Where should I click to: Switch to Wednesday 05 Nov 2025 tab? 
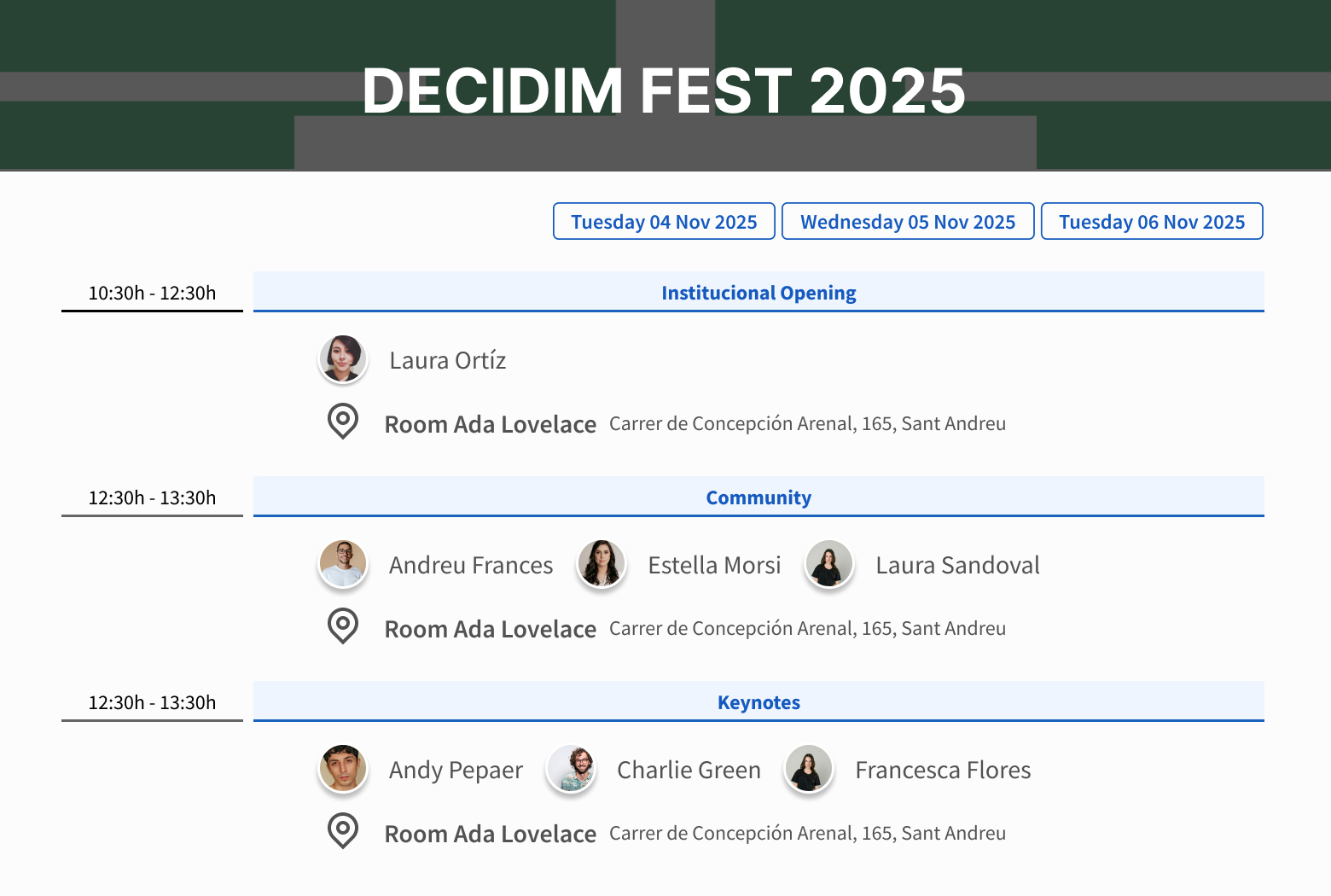tap(908, 221)
